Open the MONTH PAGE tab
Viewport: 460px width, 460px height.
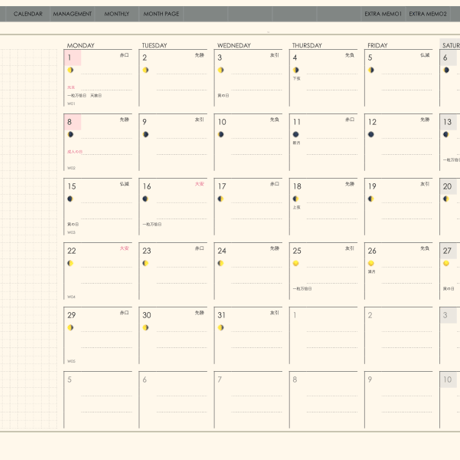coord(161,14)
